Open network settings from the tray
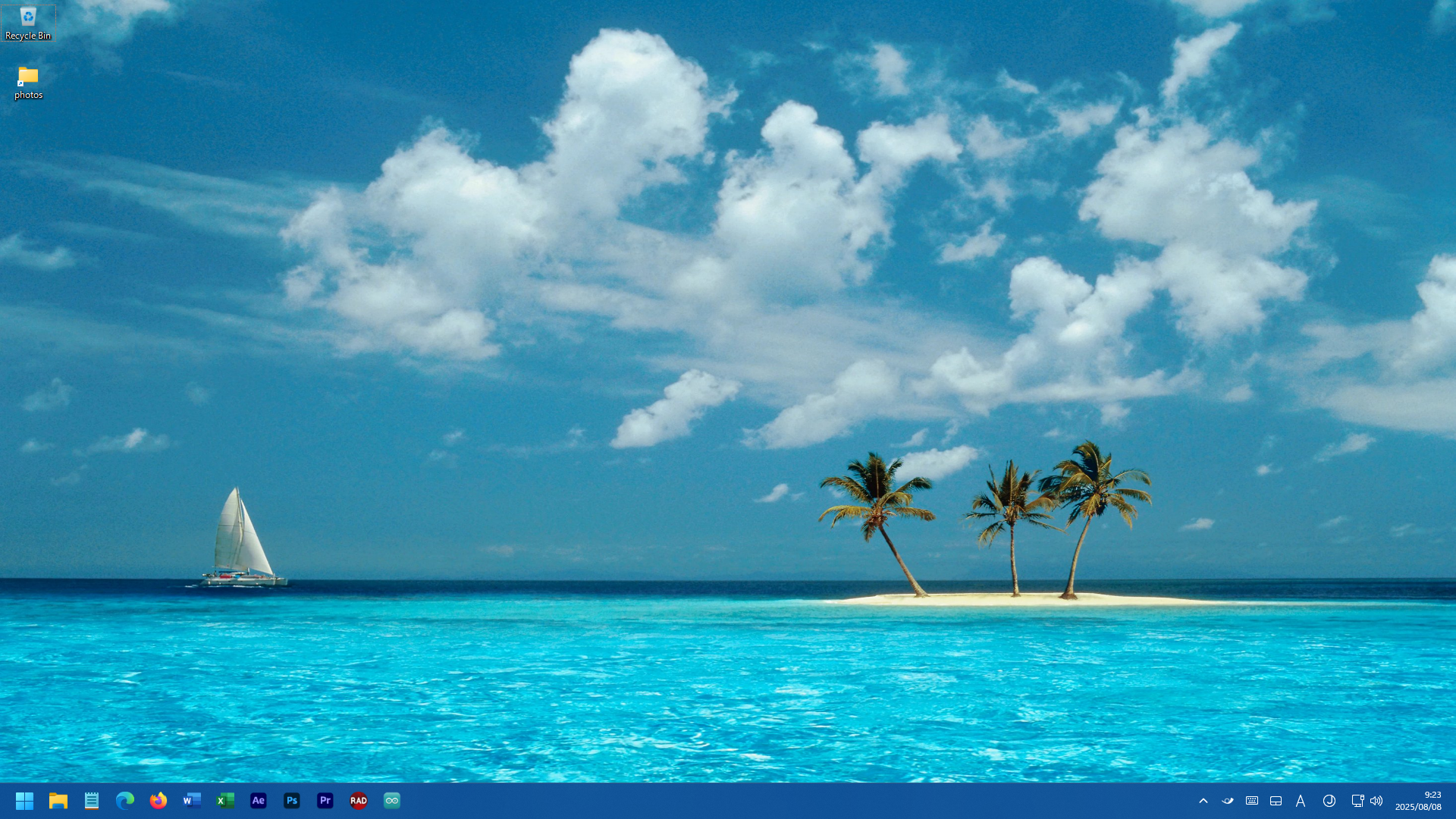The width and height of the screenshot is (1456, 819). click(1357, 801)
